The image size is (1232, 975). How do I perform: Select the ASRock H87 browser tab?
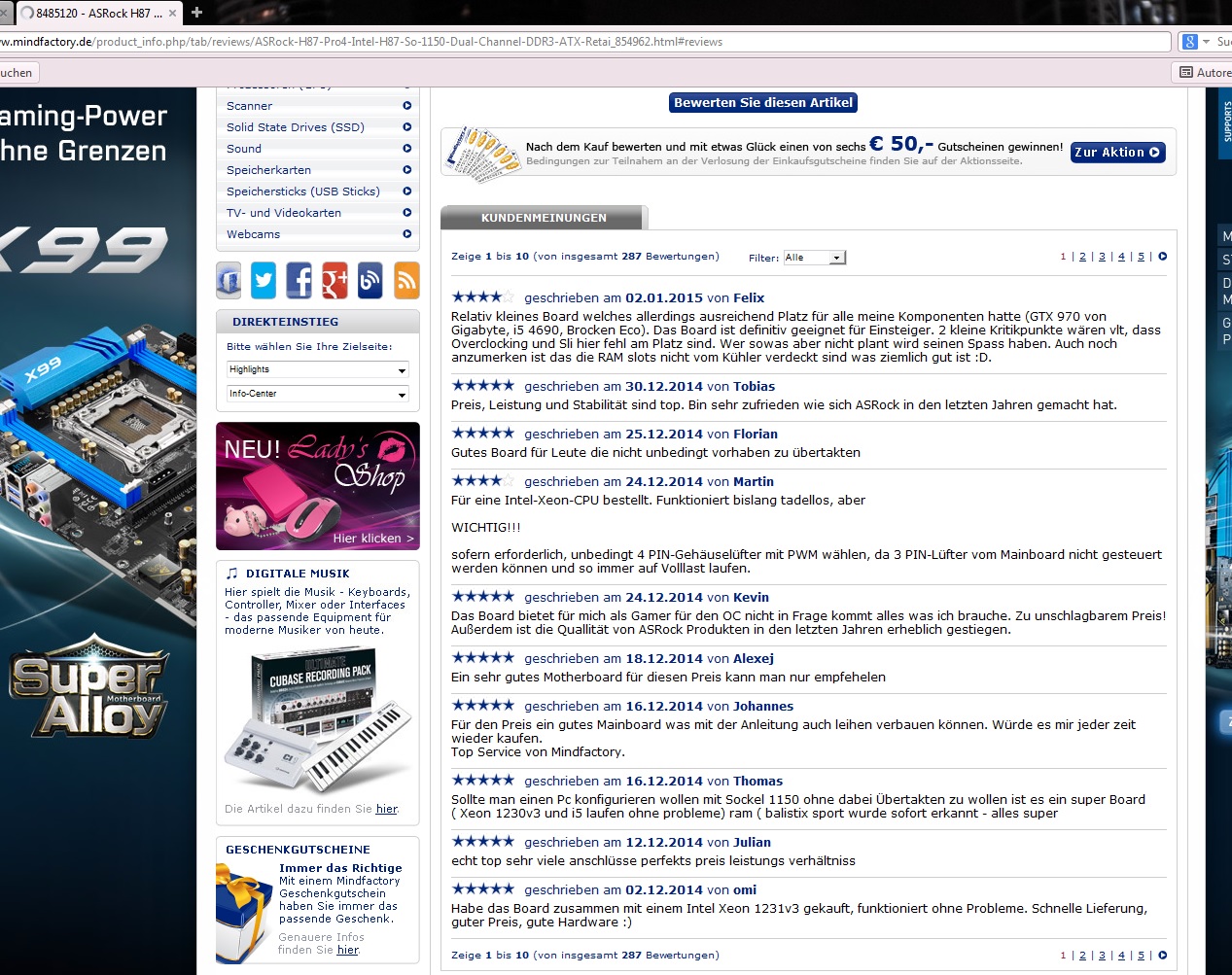coord(97,13)
